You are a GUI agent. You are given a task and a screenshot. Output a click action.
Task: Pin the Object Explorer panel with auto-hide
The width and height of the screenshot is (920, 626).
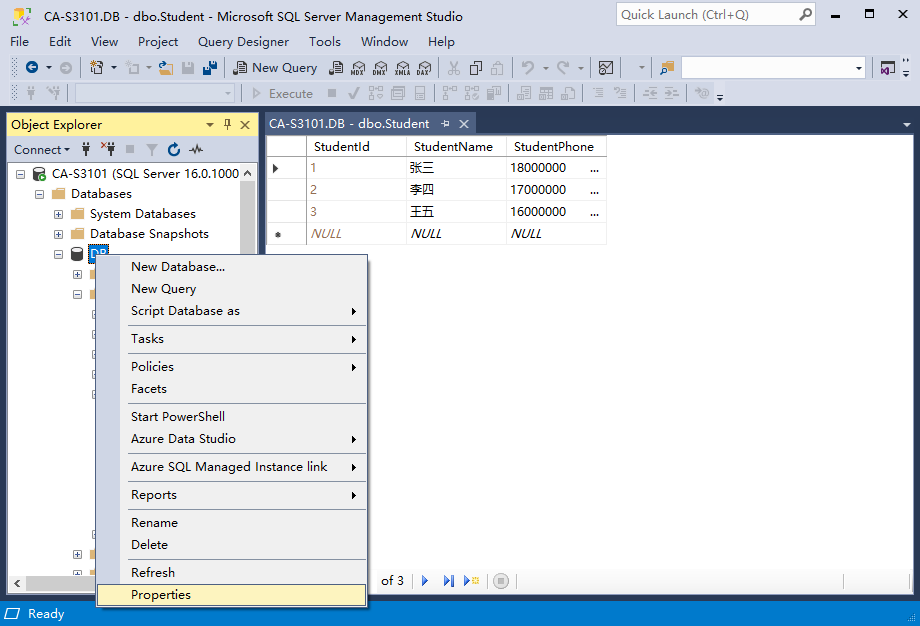click(x=227, y=125)
